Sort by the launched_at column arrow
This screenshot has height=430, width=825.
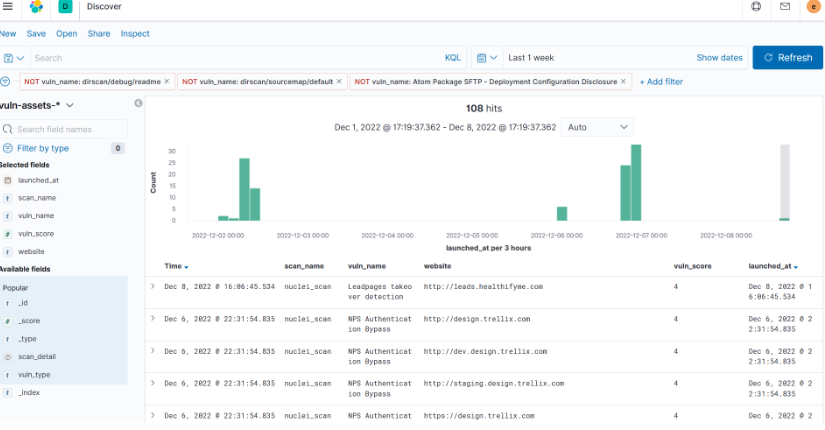796,267
